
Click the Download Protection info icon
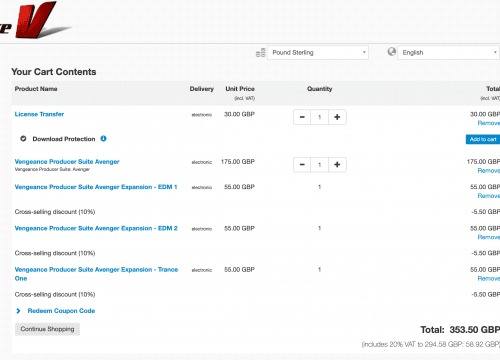[104, 139]
